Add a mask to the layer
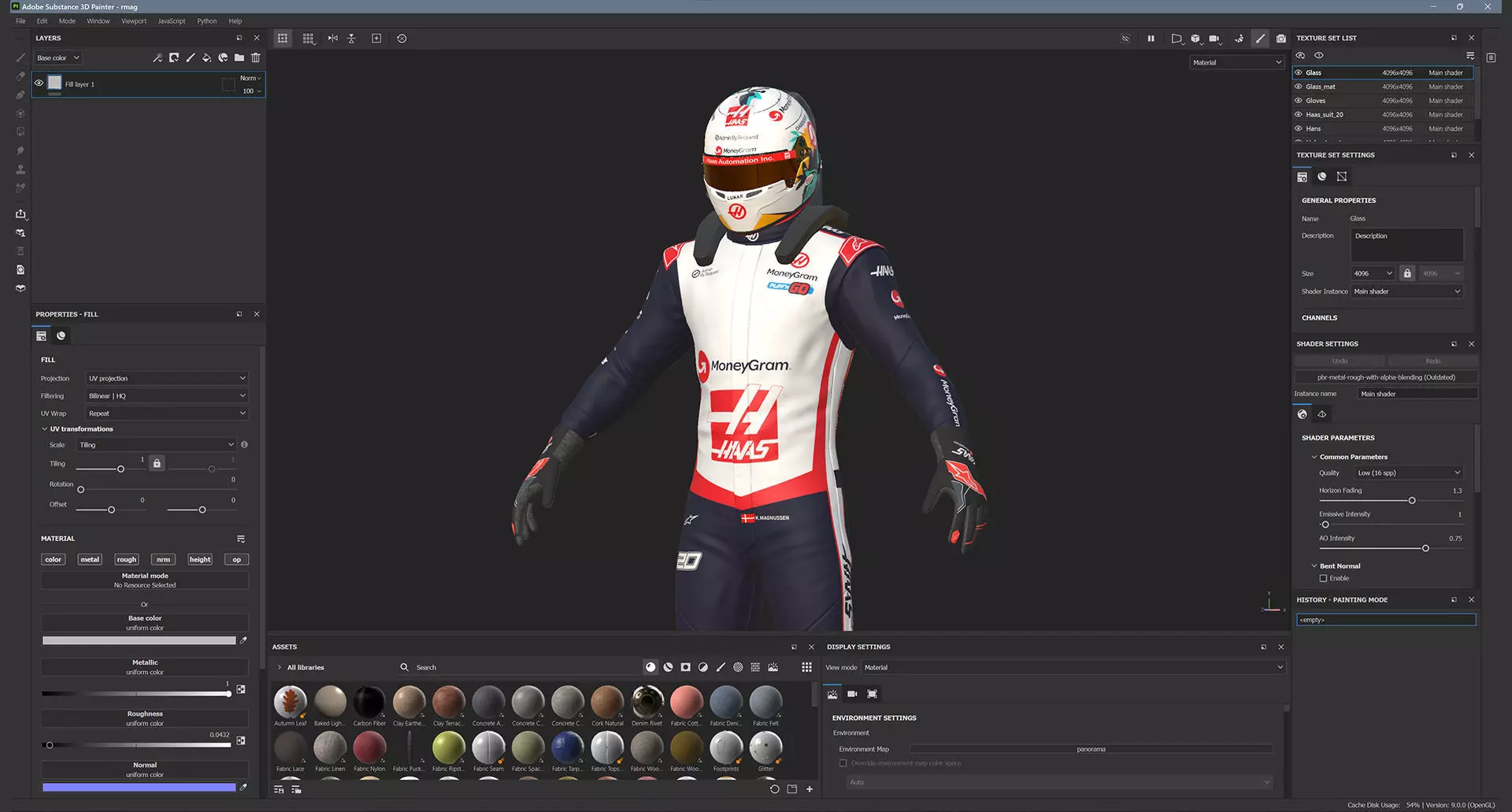The height and width of the screenshot is (812, 1512). click(x=174, y=57)
